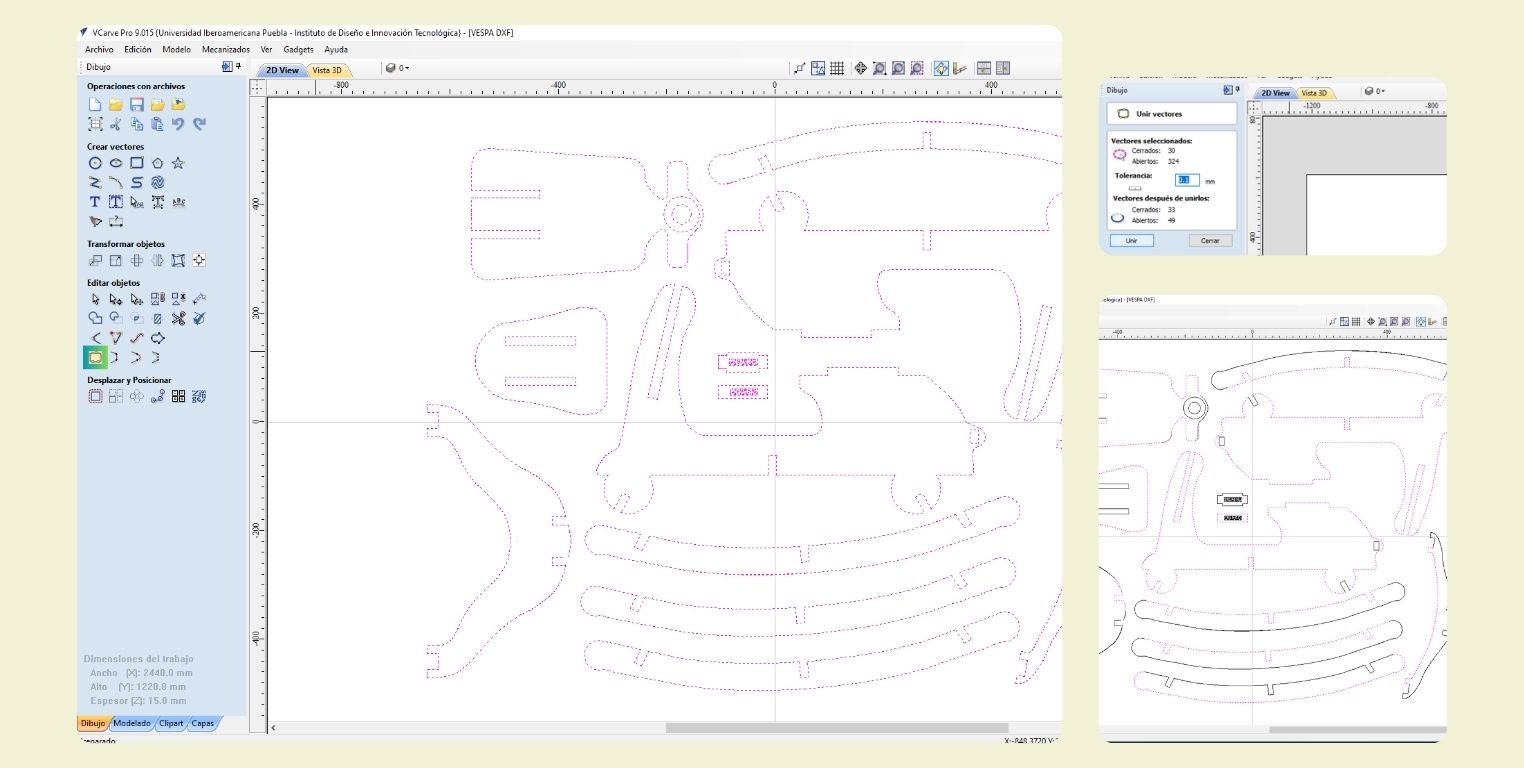The width and height of the screenshot is (1524, 768).
Task: Open the Ayuda menu
Action: click(x=336, y=49)
